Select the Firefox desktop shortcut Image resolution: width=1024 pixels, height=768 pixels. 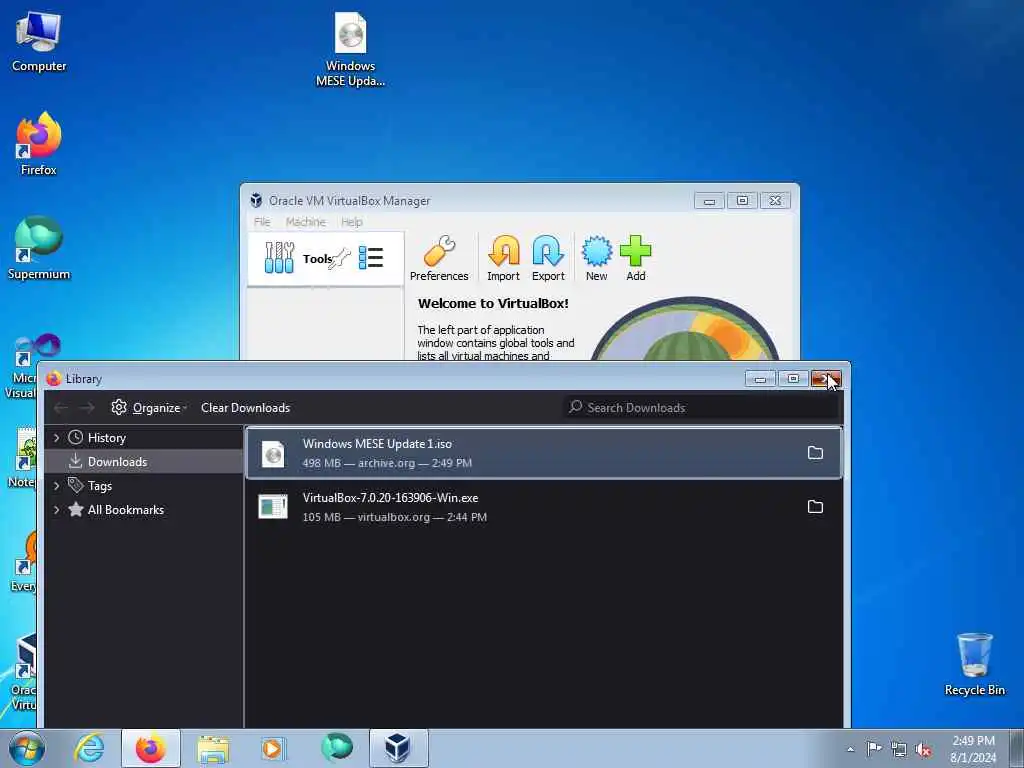pyautogui.click(x=39, y=144)
